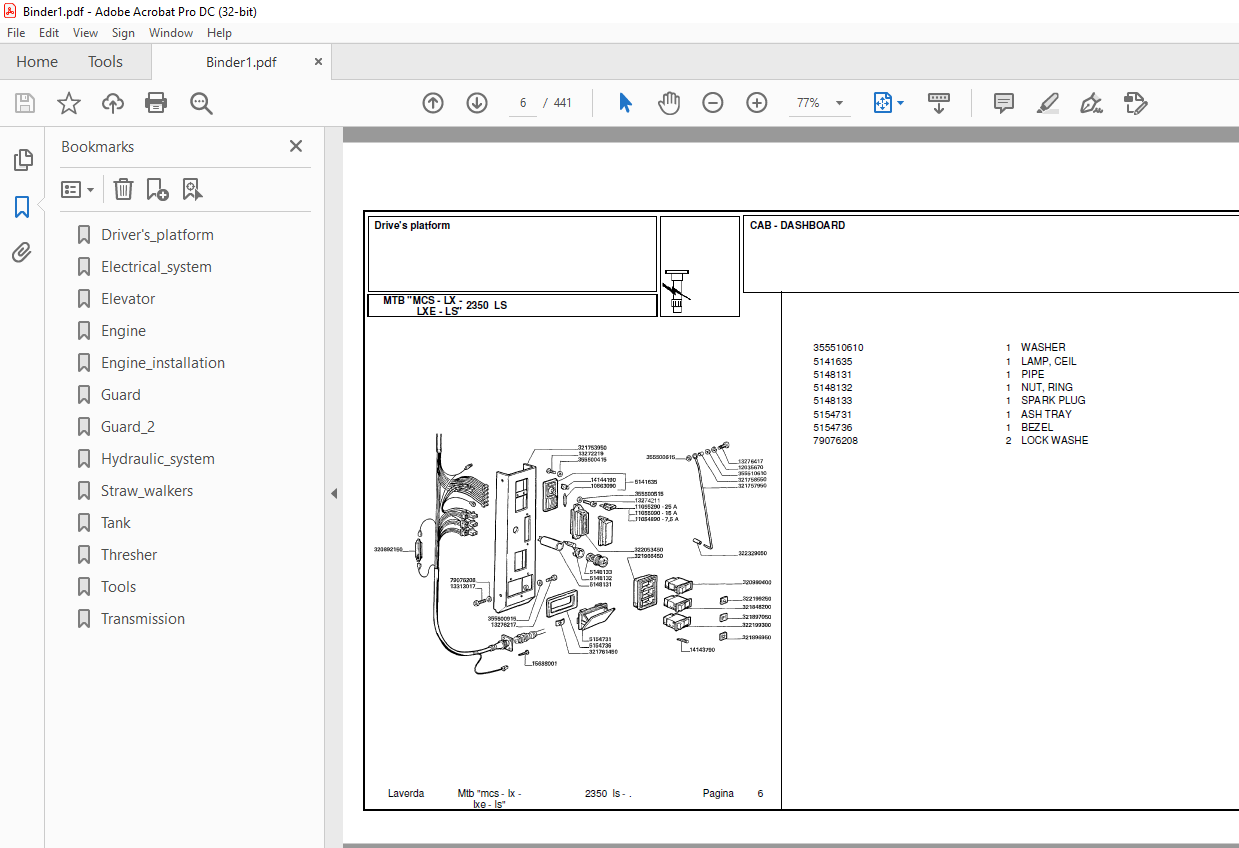Open the Sign menu
The width and height of the screenshot is (1239, 848).
[x=123, y=33]
